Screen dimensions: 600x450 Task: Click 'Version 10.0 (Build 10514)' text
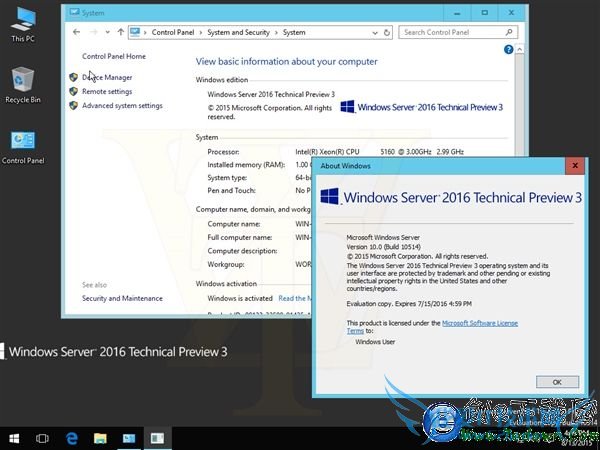pos(383,247)
